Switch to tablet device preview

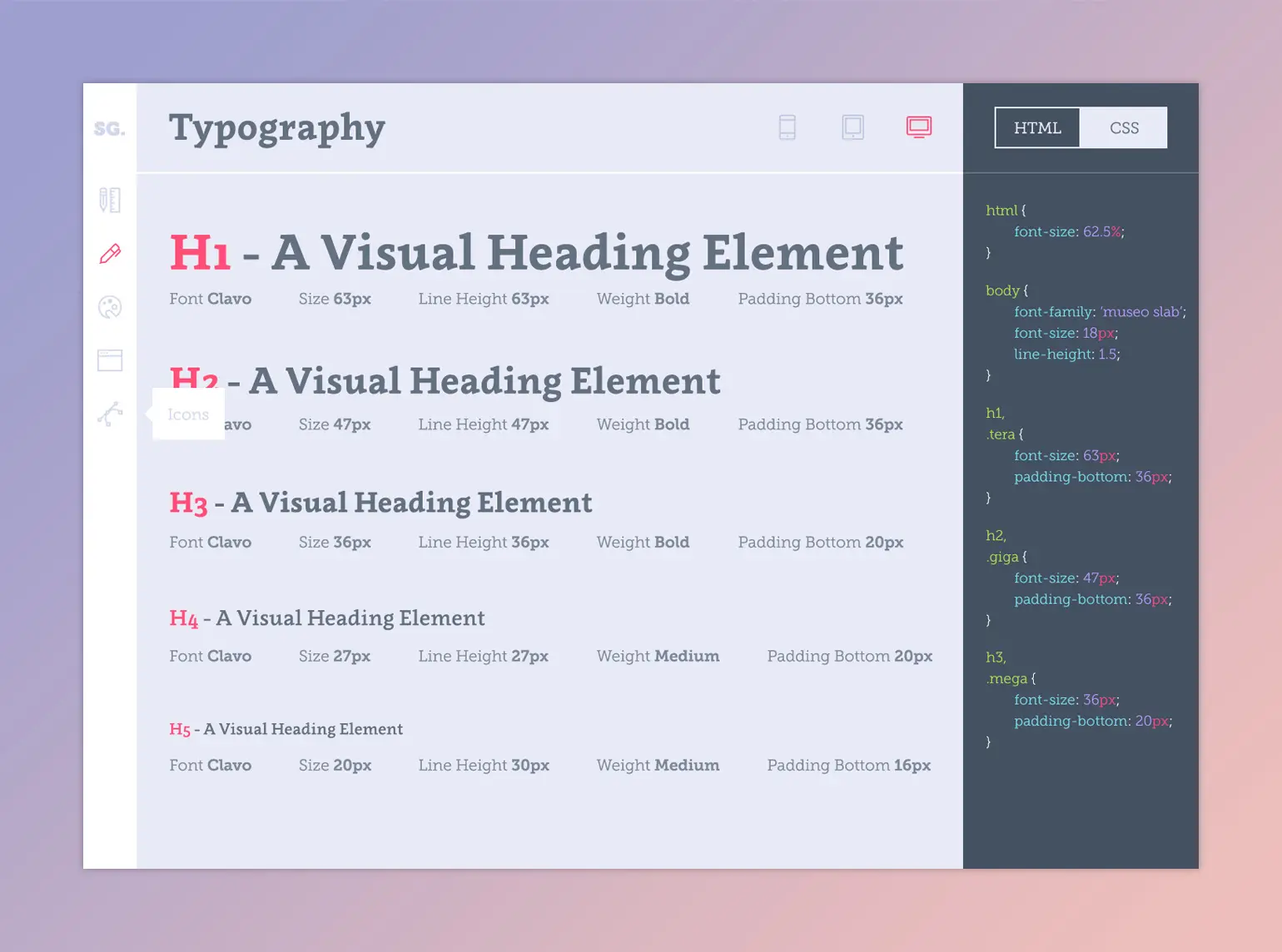point(853,127)
